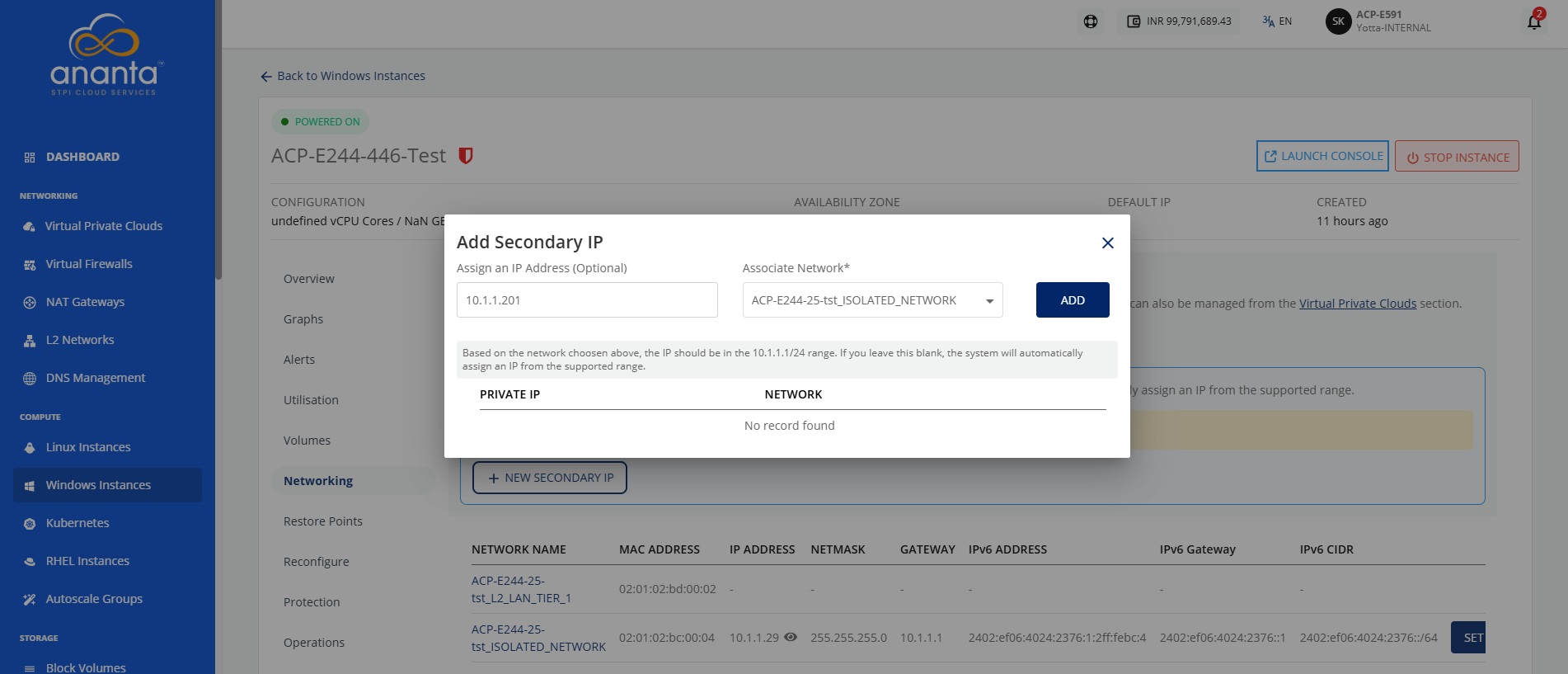Click the sidebar vertical scrollbar
This screenshot has width=1568, height=674.
point(218,140)
